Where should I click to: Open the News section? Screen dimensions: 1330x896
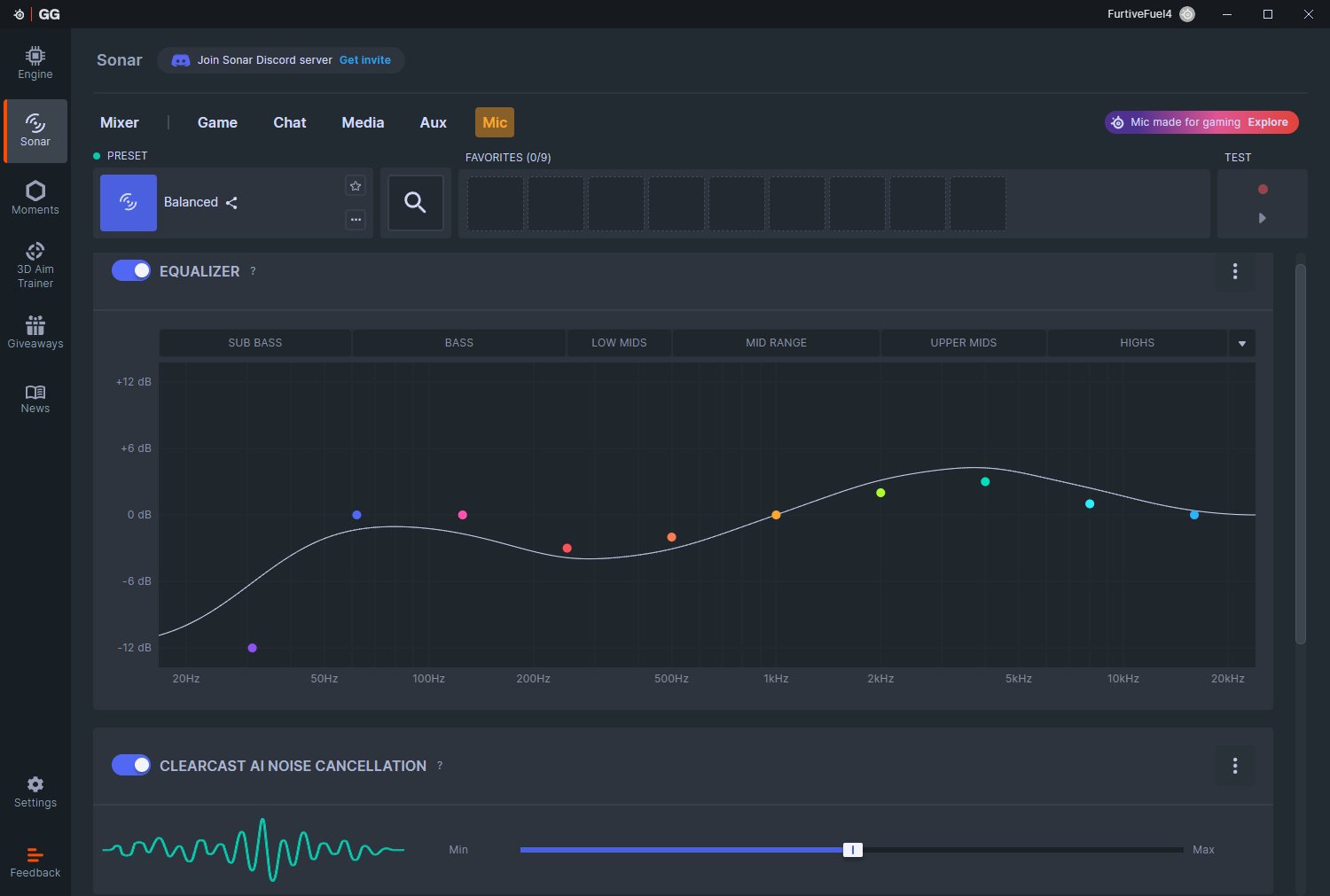[x=35, y=398]
